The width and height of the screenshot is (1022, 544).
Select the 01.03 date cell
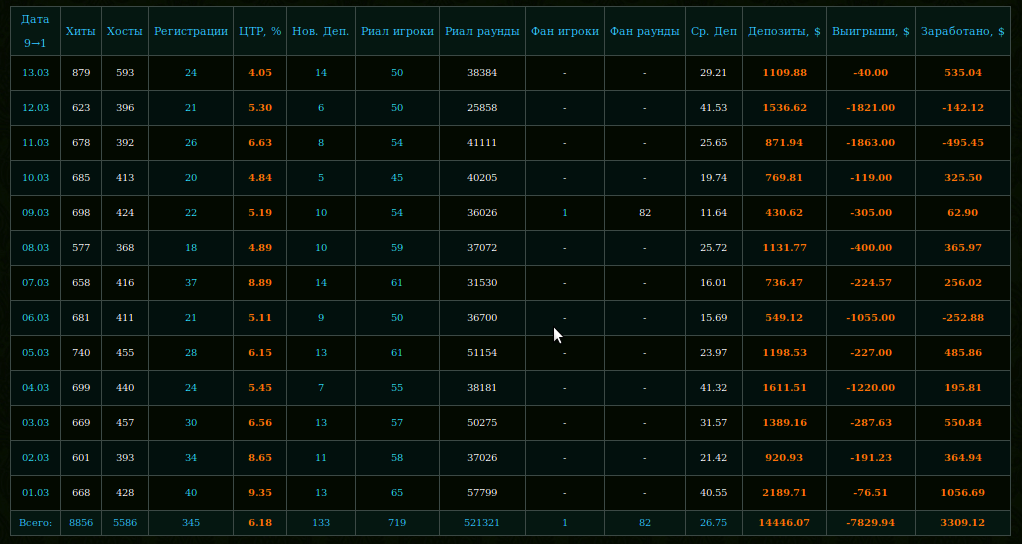click(35, 493)
